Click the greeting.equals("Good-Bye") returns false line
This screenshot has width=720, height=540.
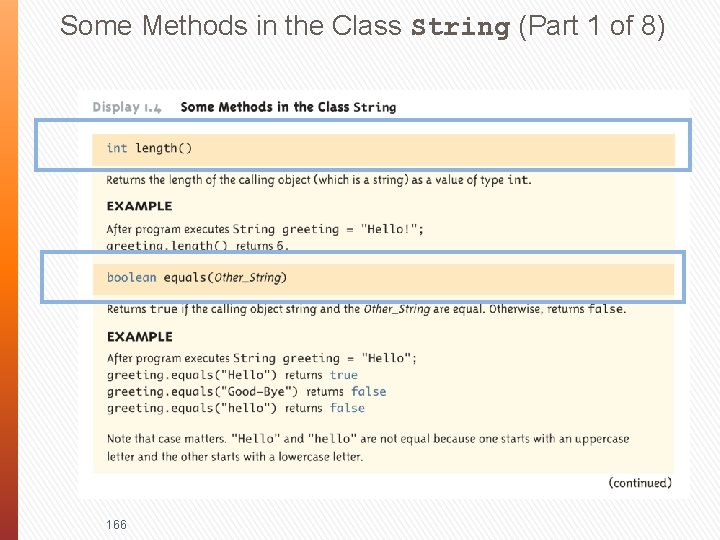(246, 391)
